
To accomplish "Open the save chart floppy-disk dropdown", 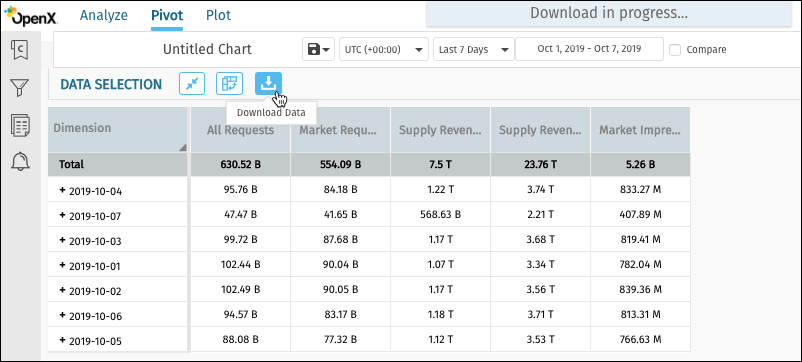I will coord(319,49).
